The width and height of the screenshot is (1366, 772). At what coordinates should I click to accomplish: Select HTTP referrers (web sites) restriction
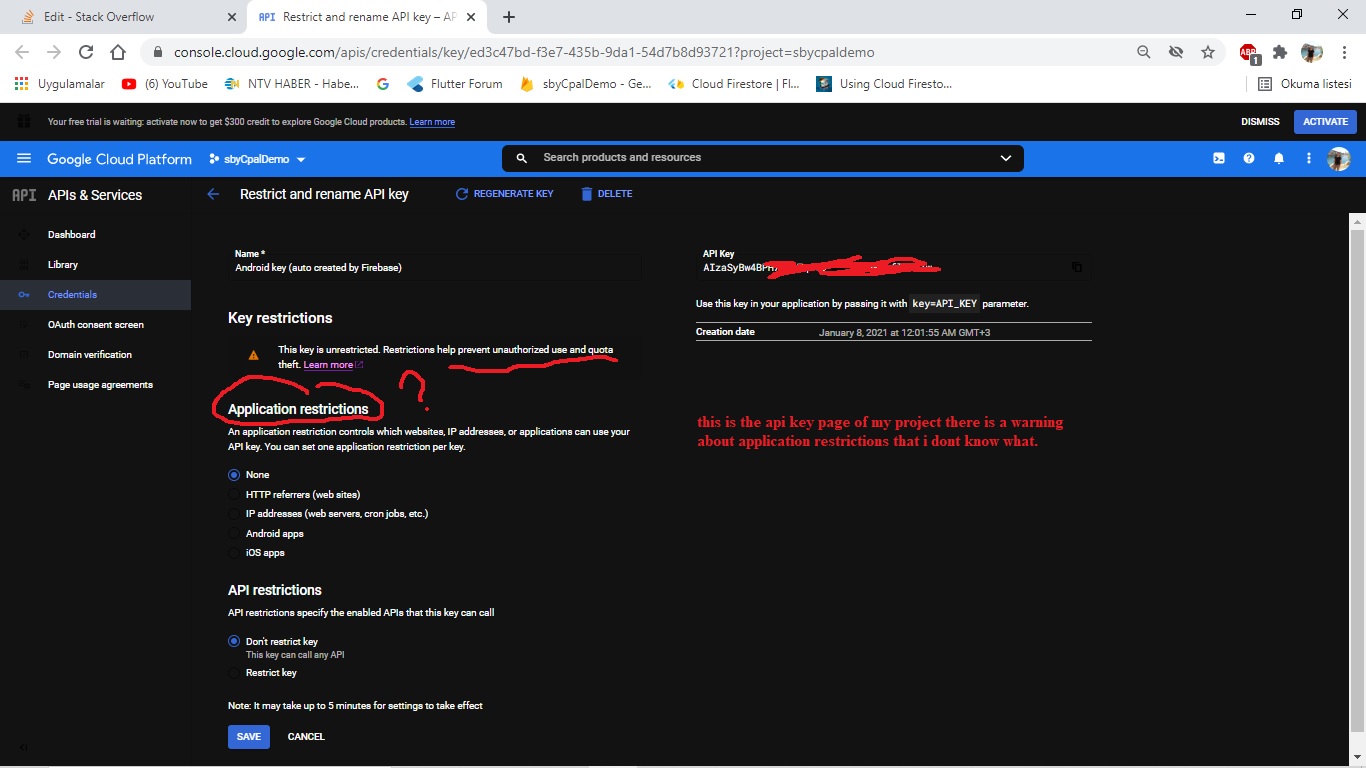click(234, 495)
